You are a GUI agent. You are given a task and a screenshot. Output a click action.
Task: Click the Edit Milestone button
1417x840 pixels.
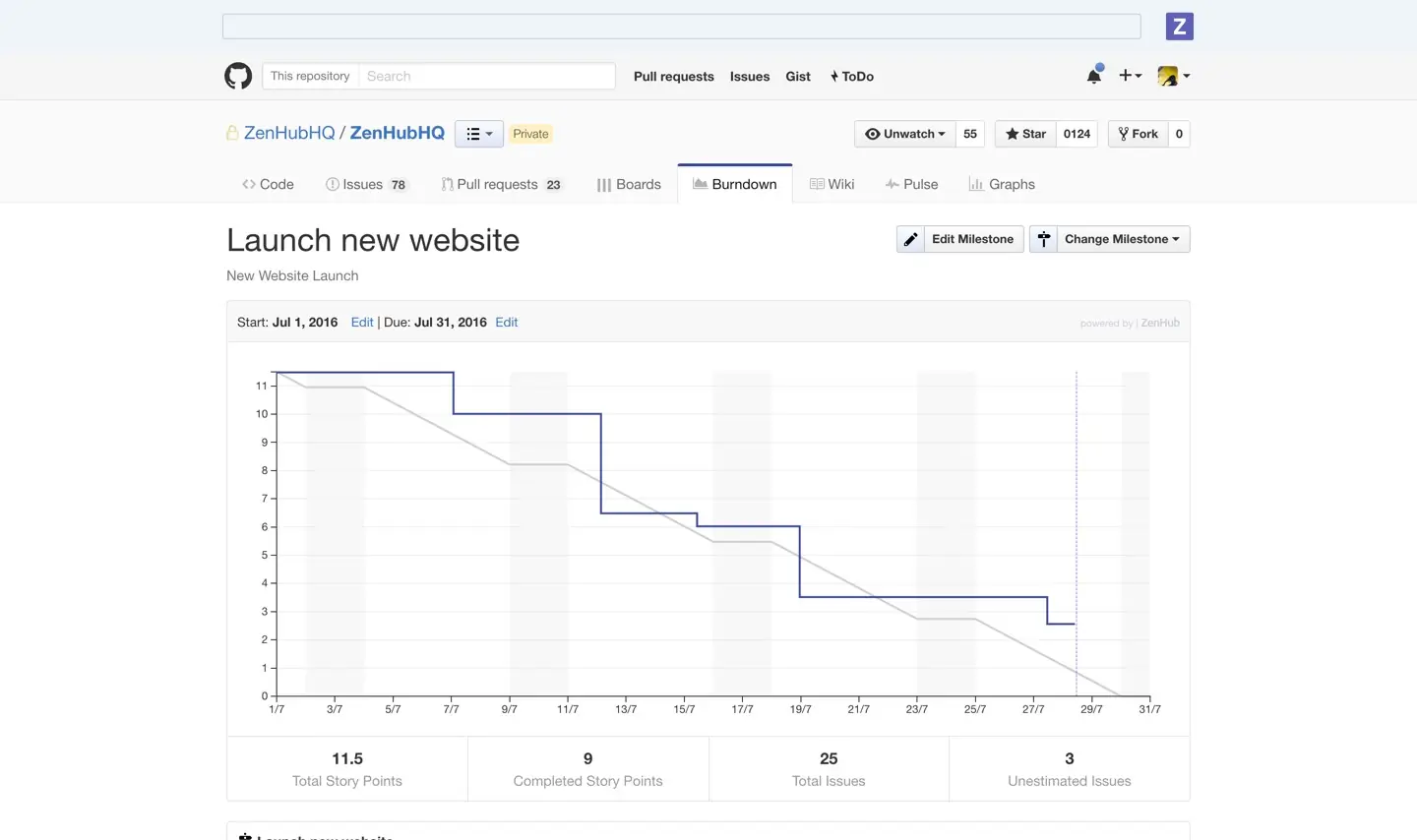tap(960, 239)
